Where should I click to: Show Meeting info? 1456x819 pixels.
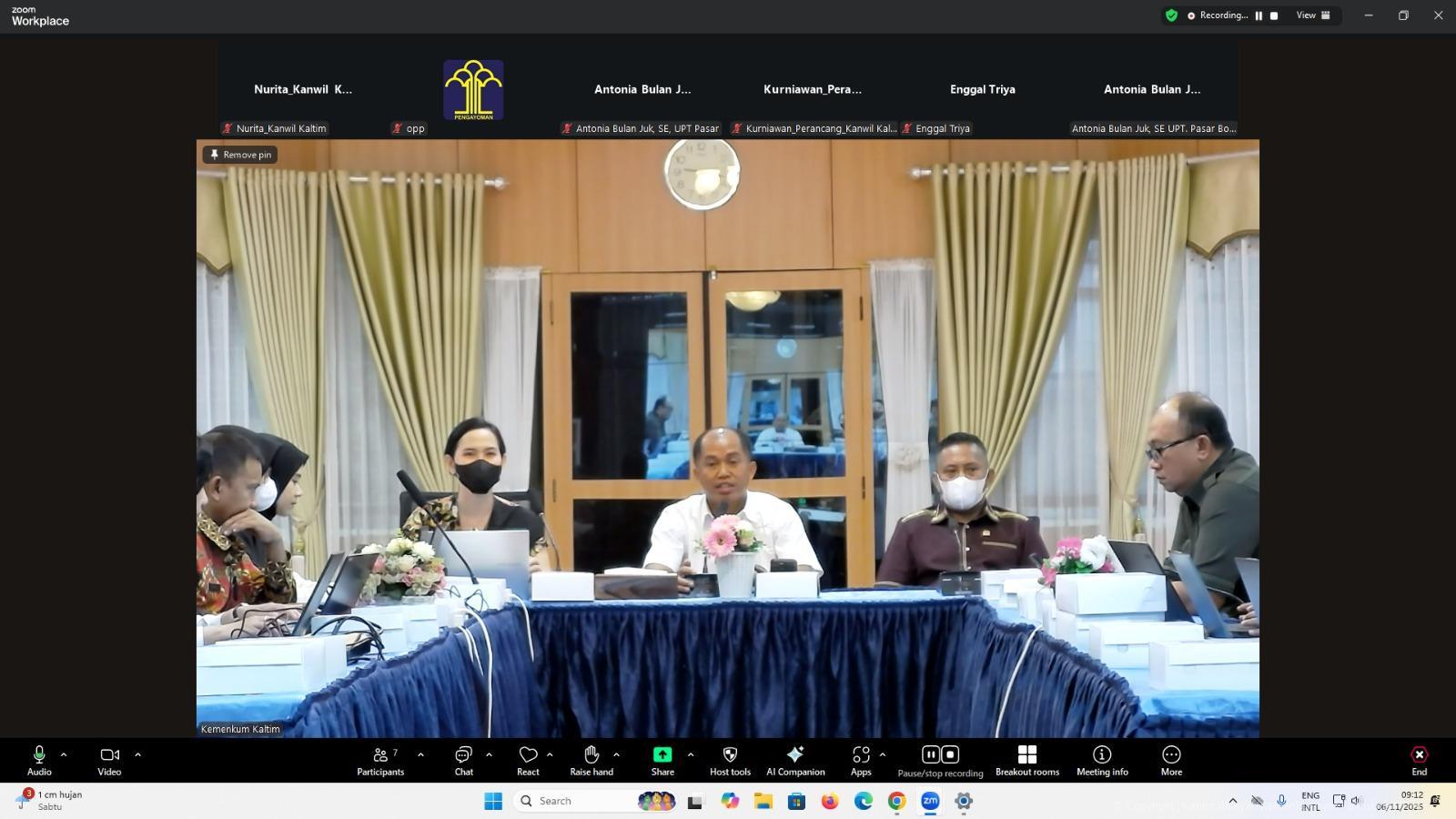point(1102,761)
